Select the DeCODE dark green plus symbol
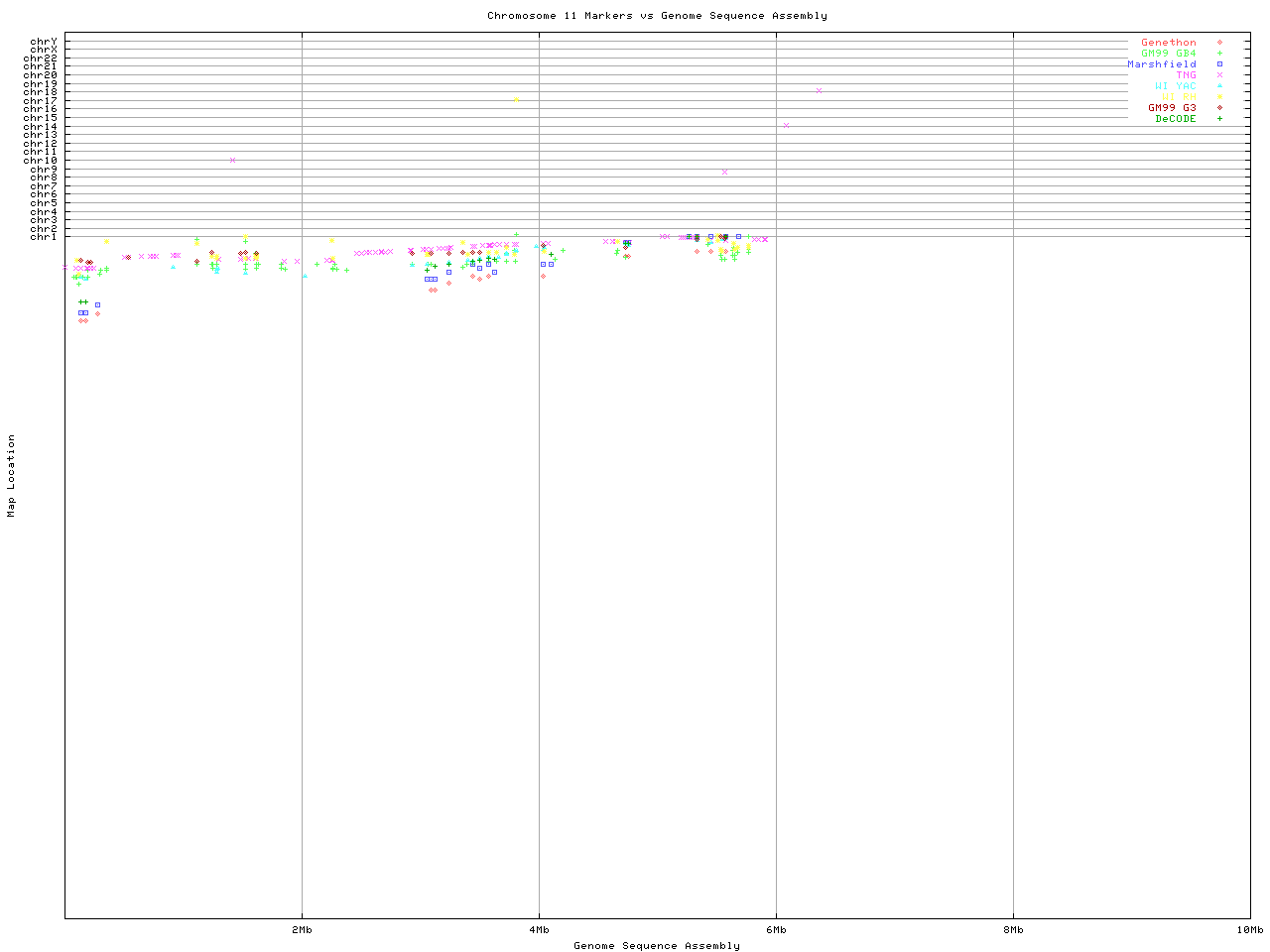This screenshot has height=952, width=1270. click(1219, 119)
